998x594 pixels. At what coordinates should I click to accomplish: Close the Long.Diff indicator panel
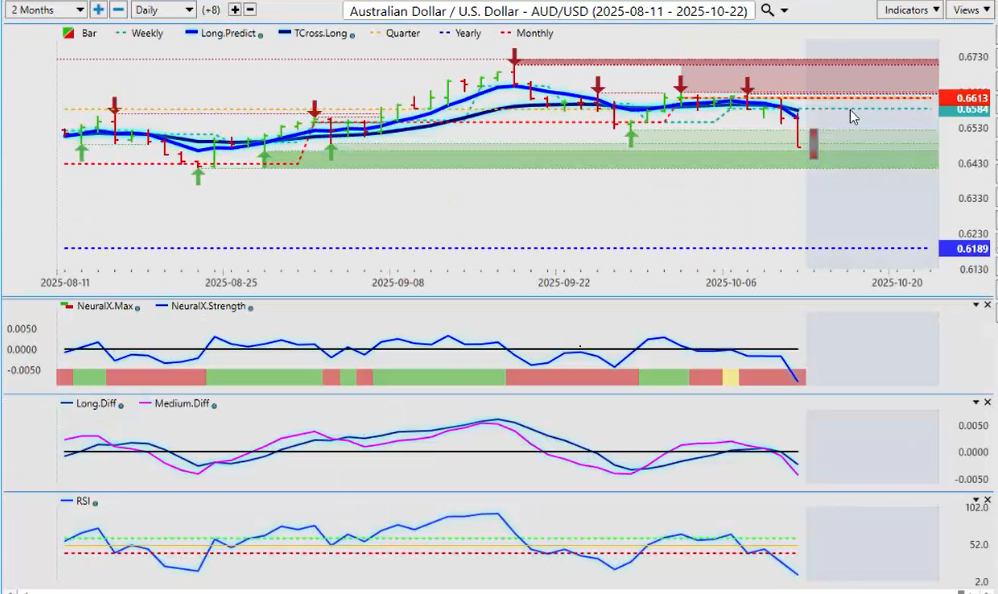[988, 402]
